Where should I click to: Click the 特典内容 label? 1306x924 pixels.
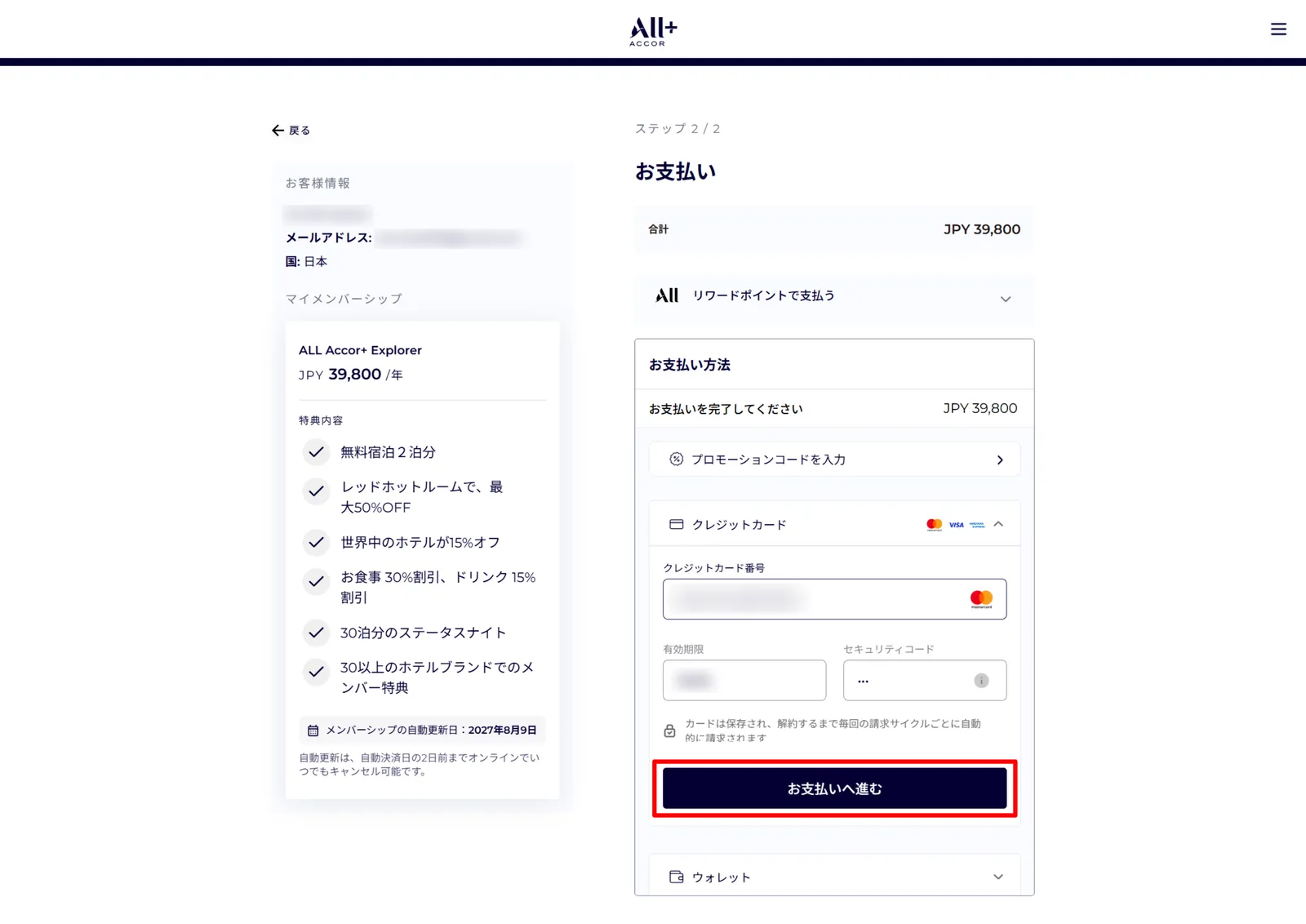point(321,420)
